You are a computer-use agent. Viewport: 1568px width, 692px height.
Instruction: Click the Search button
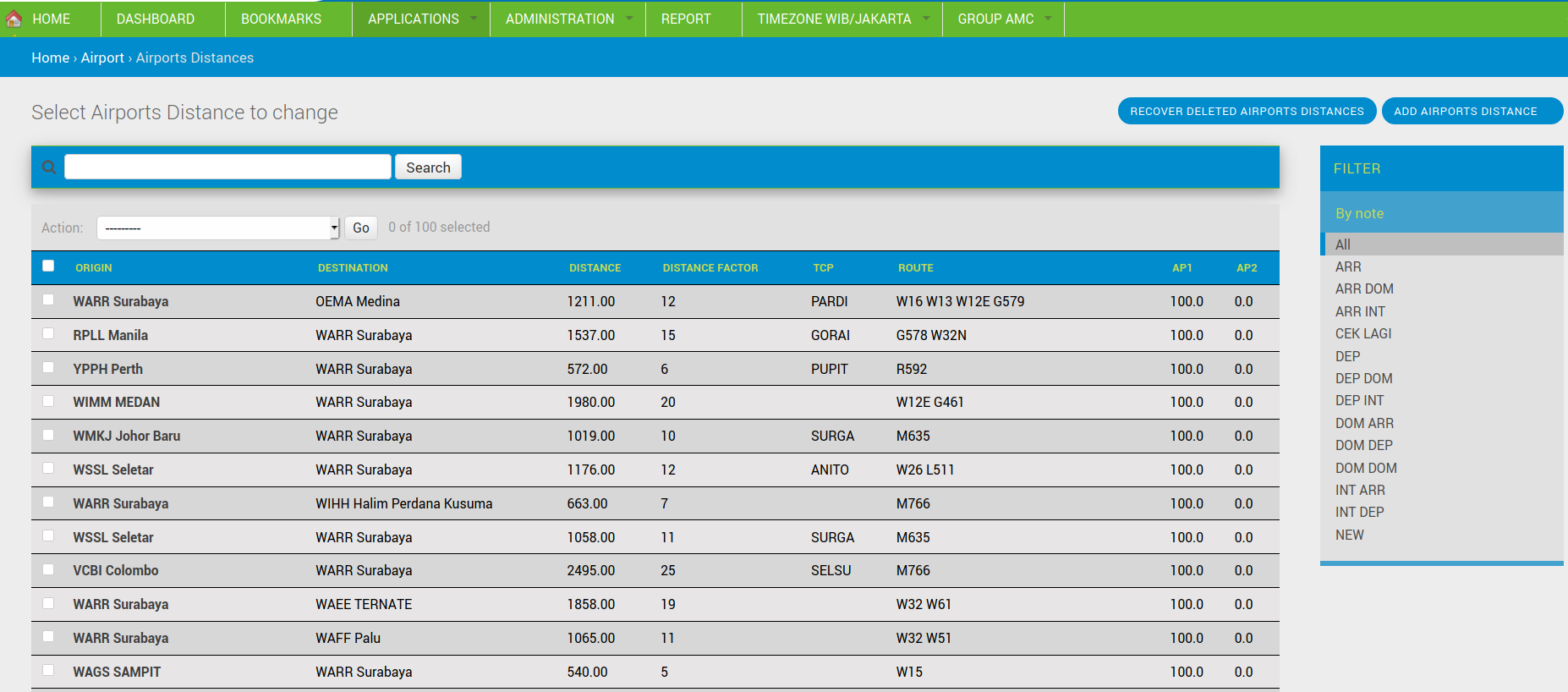click(428, 168)
